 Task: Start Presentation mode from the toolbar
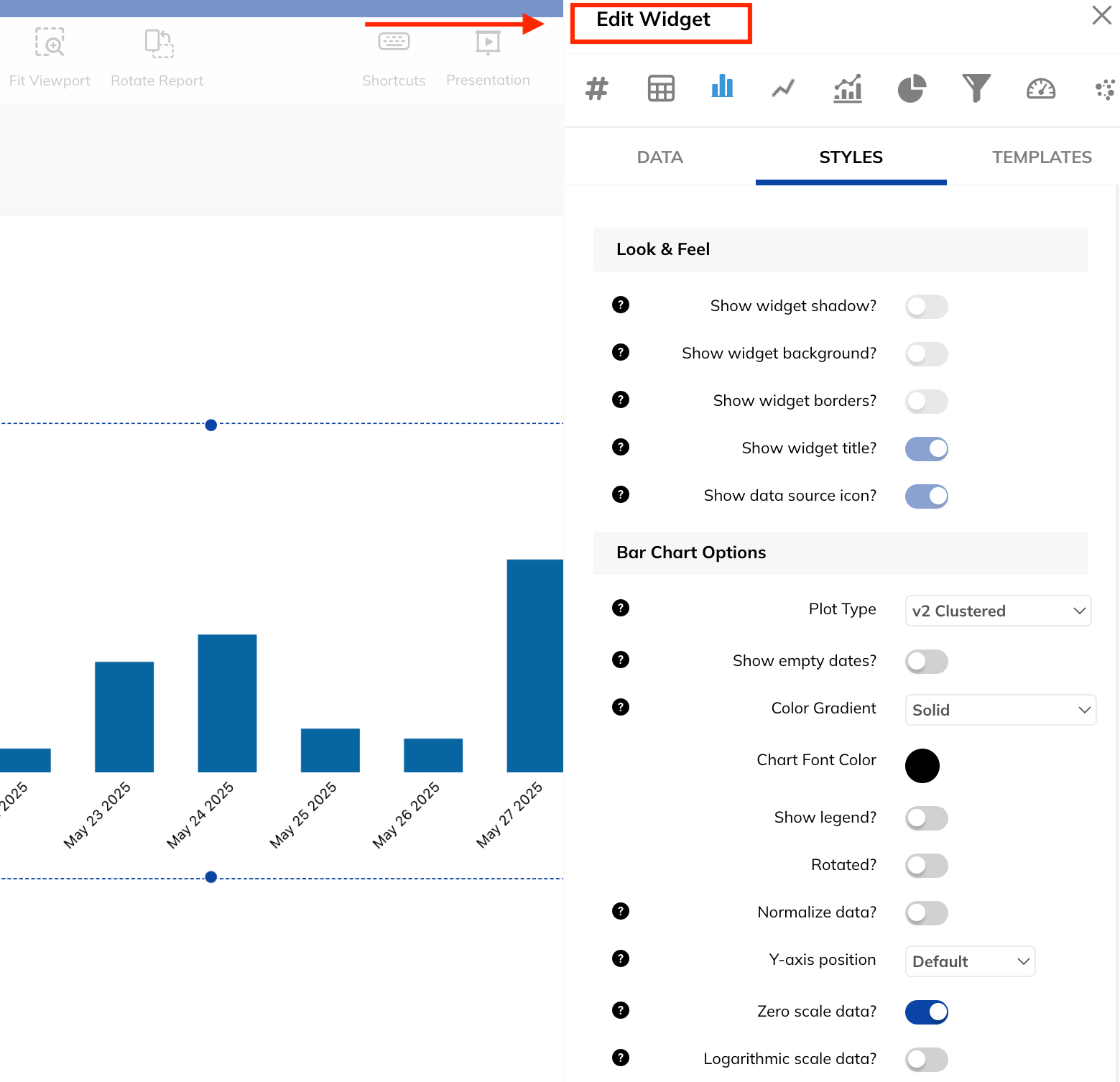[x=488, y=57]
